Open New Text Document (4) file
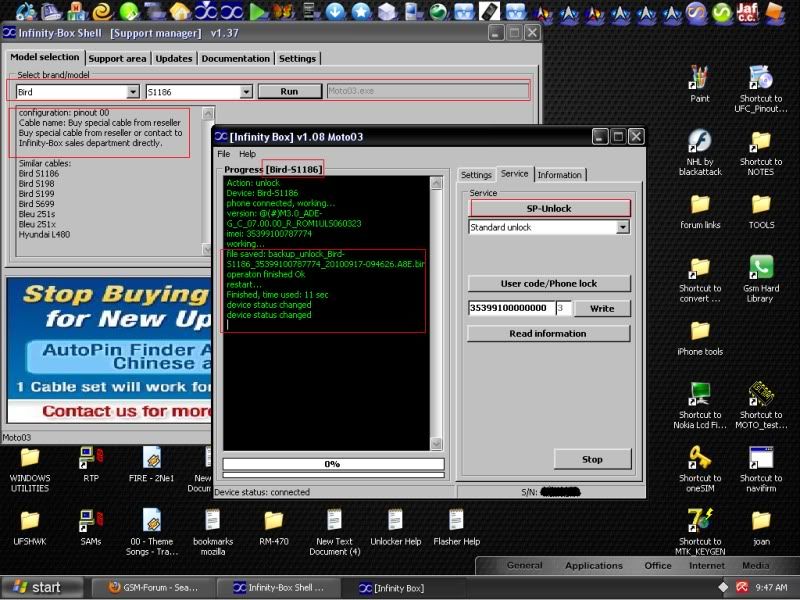 (335, 532)
